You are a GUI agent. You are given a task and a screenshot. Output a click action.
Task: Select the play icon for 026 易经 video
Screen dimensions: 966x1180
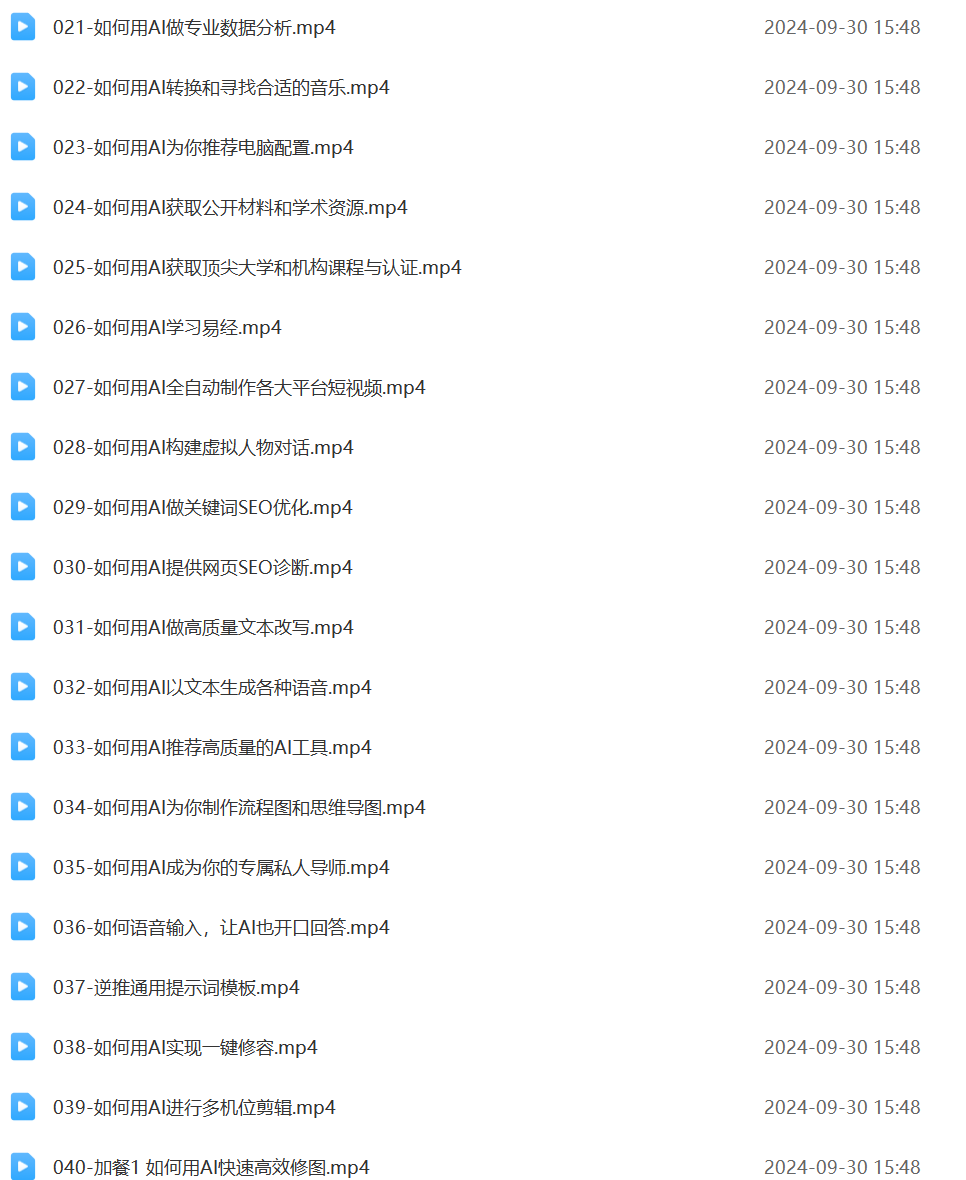[x=23, y=327]
